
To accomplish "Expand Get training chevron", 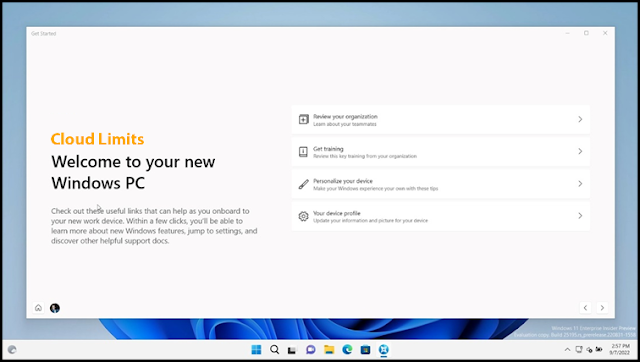I will (x=580, y=151).
